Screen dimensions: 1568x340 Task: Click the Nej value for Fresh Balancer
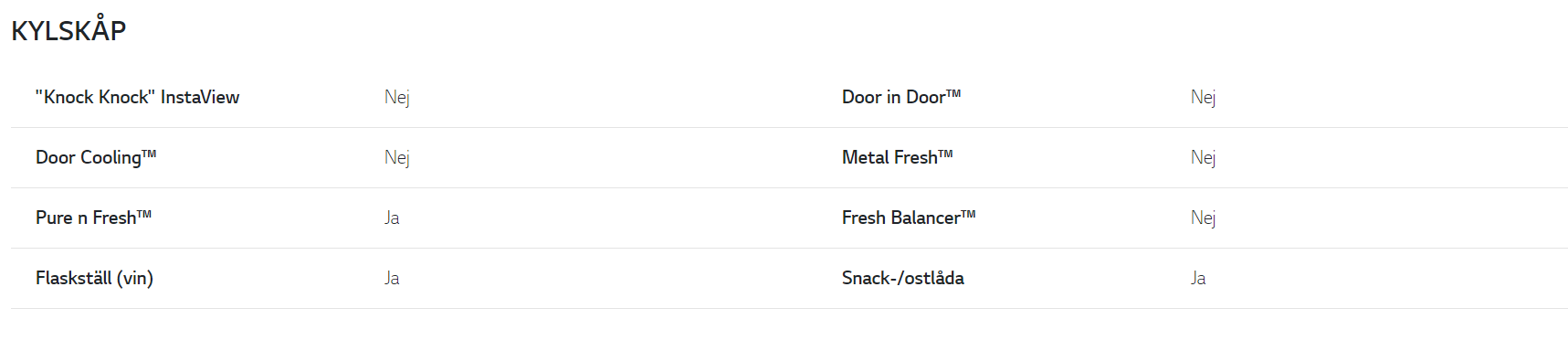pos(1203,218)
